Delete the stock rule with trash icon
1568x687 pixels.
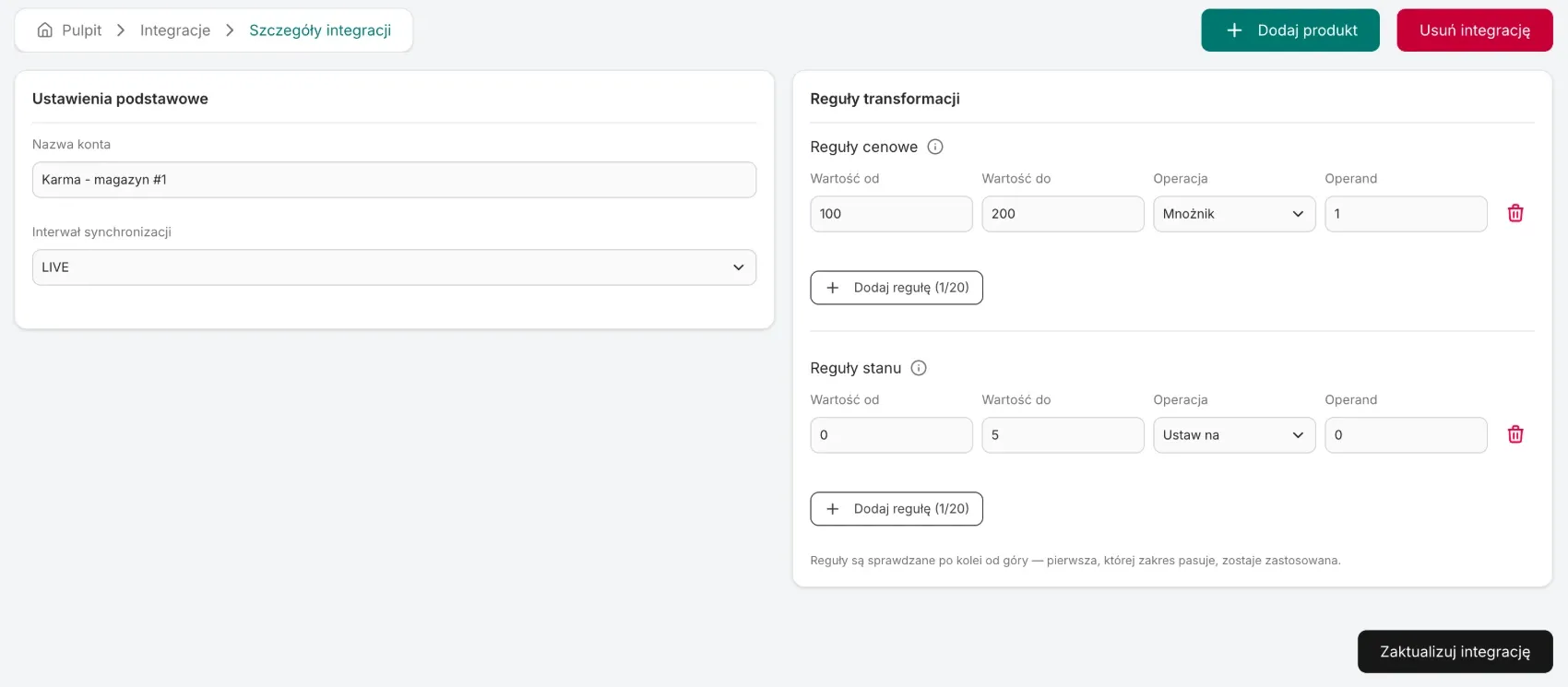click(x=1515, y=434)
